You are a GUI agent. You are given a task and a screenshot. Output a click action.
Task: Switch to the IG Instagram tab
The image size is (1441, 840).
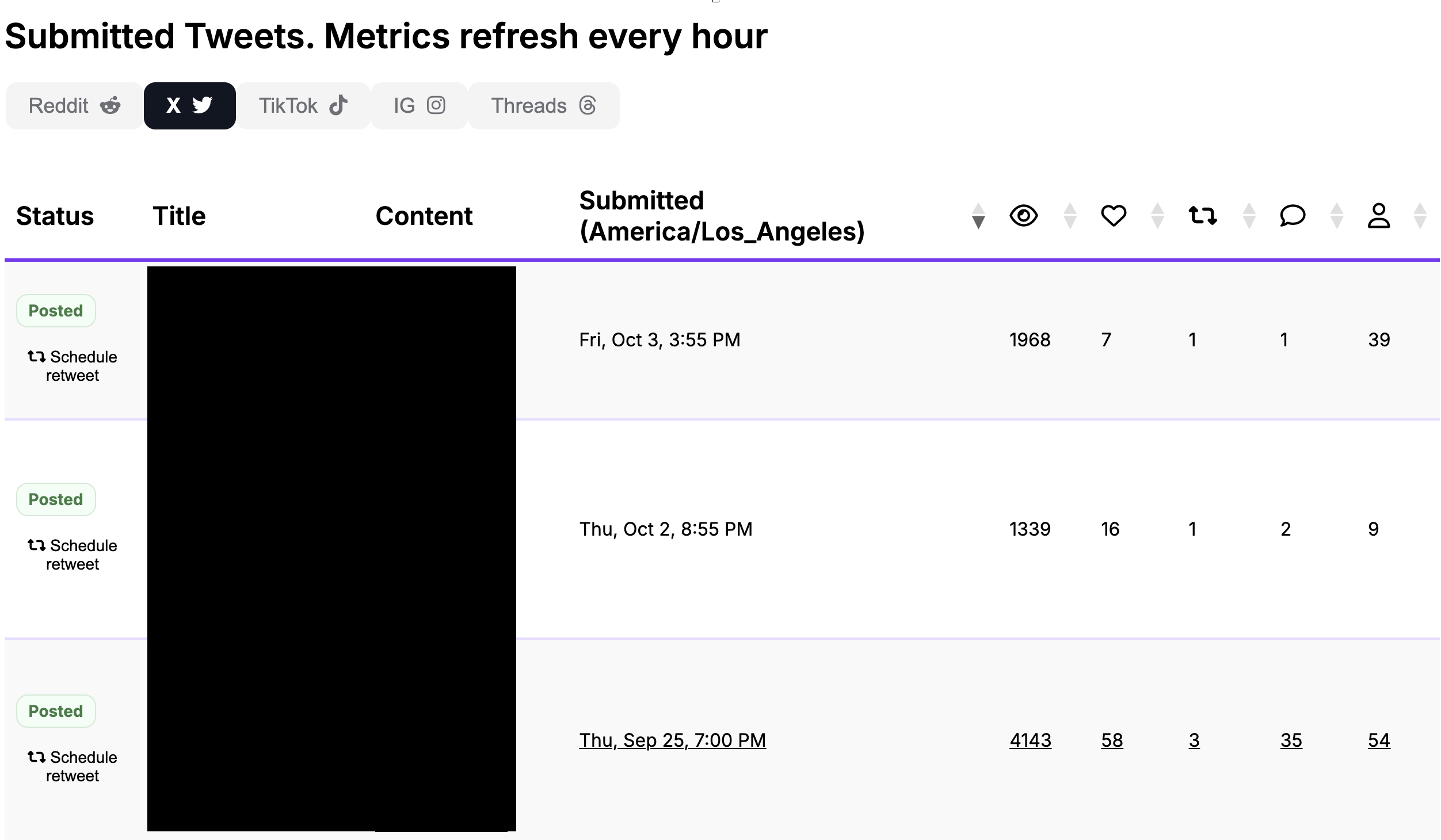point(419,106)
